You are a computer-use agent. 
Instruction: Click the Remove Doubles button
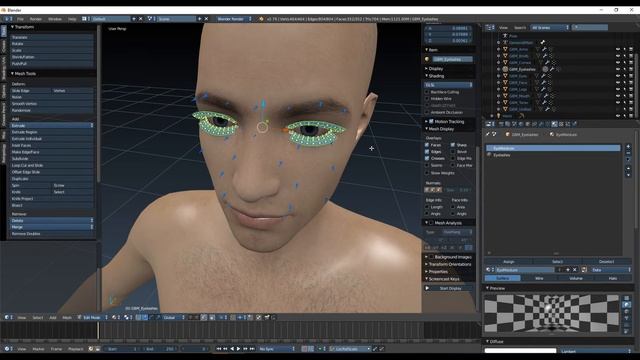tap(51, 234)
